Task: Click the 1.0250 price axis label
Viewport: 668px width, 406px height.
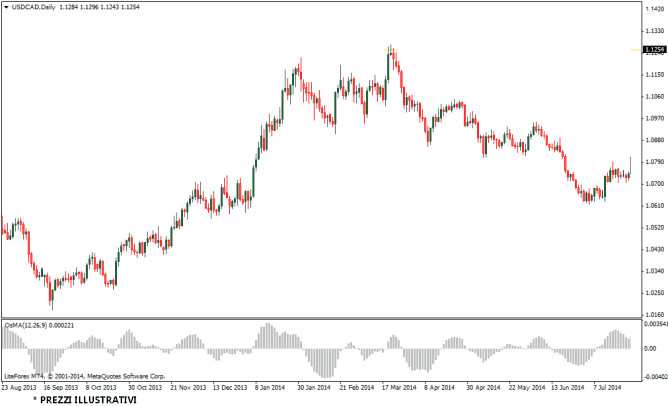Action: pyautogui.click(x=656, y=292)
